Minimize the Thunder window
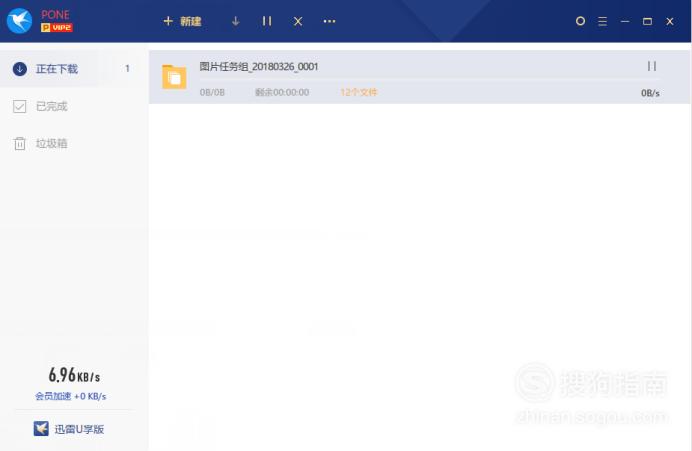This screenshot has width=692, height=451. click(625, 21)
